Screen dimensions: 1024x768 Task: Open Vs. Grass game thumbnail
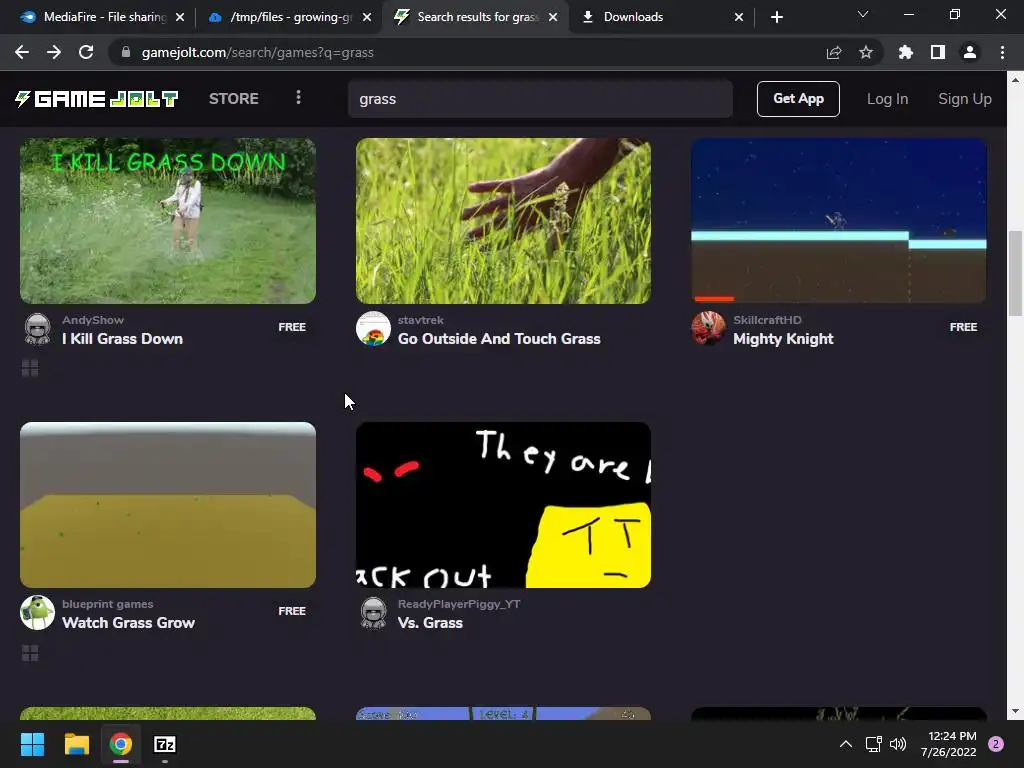pos(503,505)
